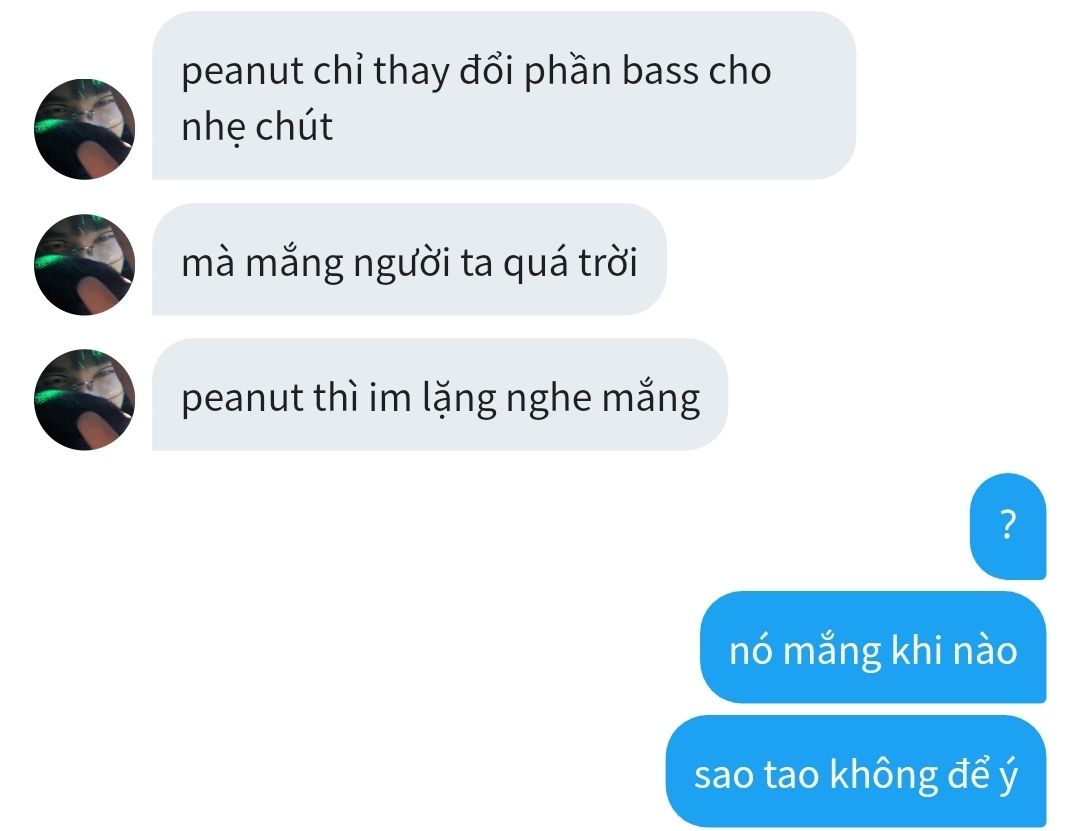1080x831 pixels.
Task: Select the 'peanut chỉ thay đổi phần bass' bubble
Action: tap(503, 96)
